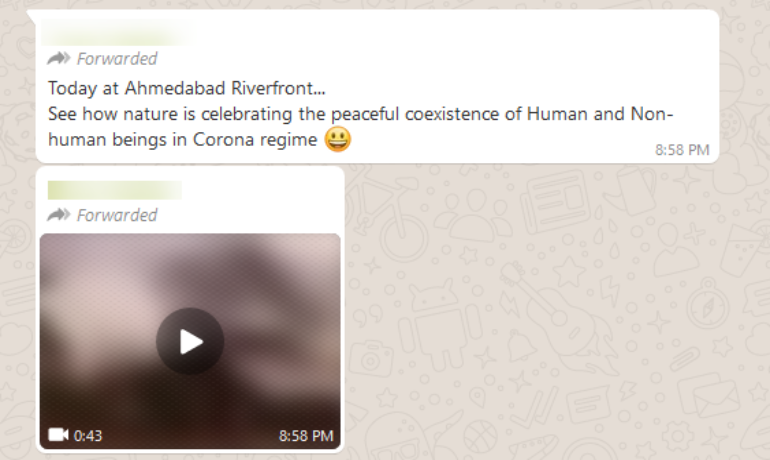Click the forward arrow icon above video

coord(59,215)
